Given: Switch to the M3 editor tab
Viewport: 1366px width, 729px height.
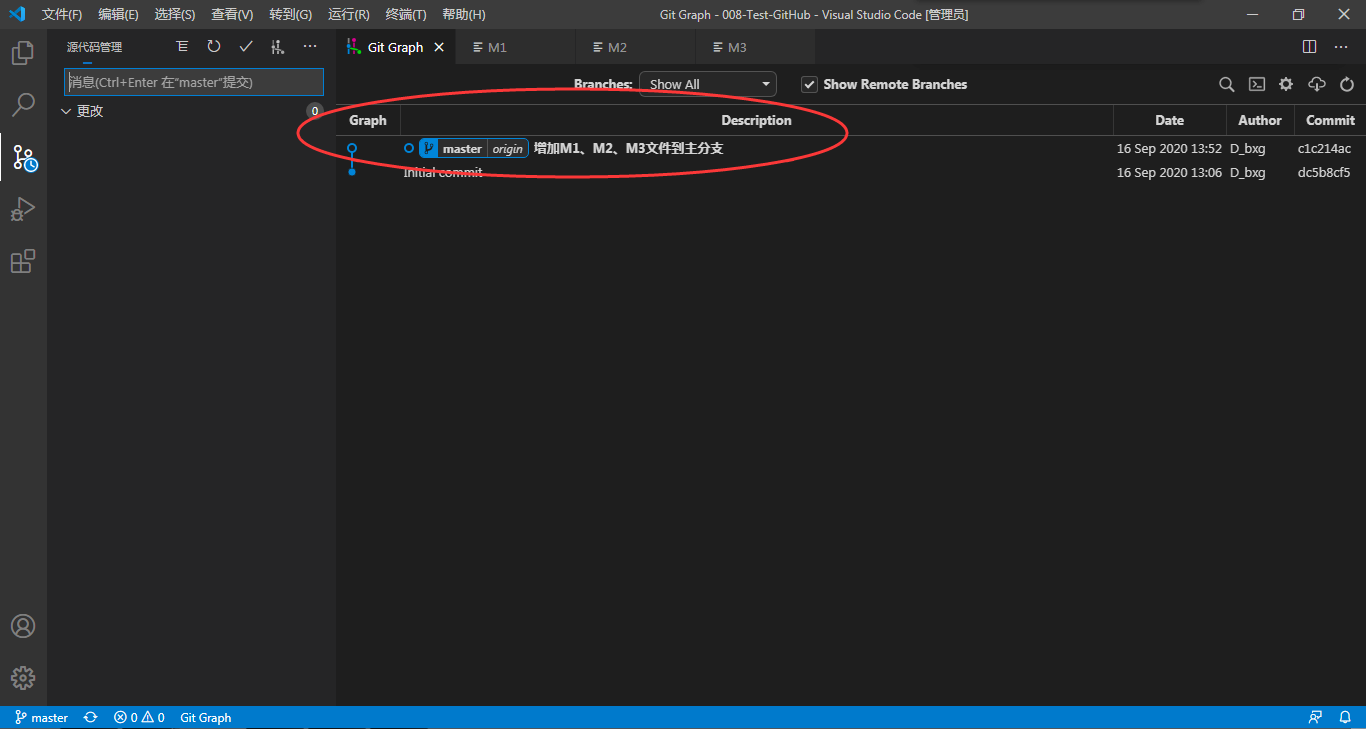Looking at the screenshot, I should [x=755, y=47].
